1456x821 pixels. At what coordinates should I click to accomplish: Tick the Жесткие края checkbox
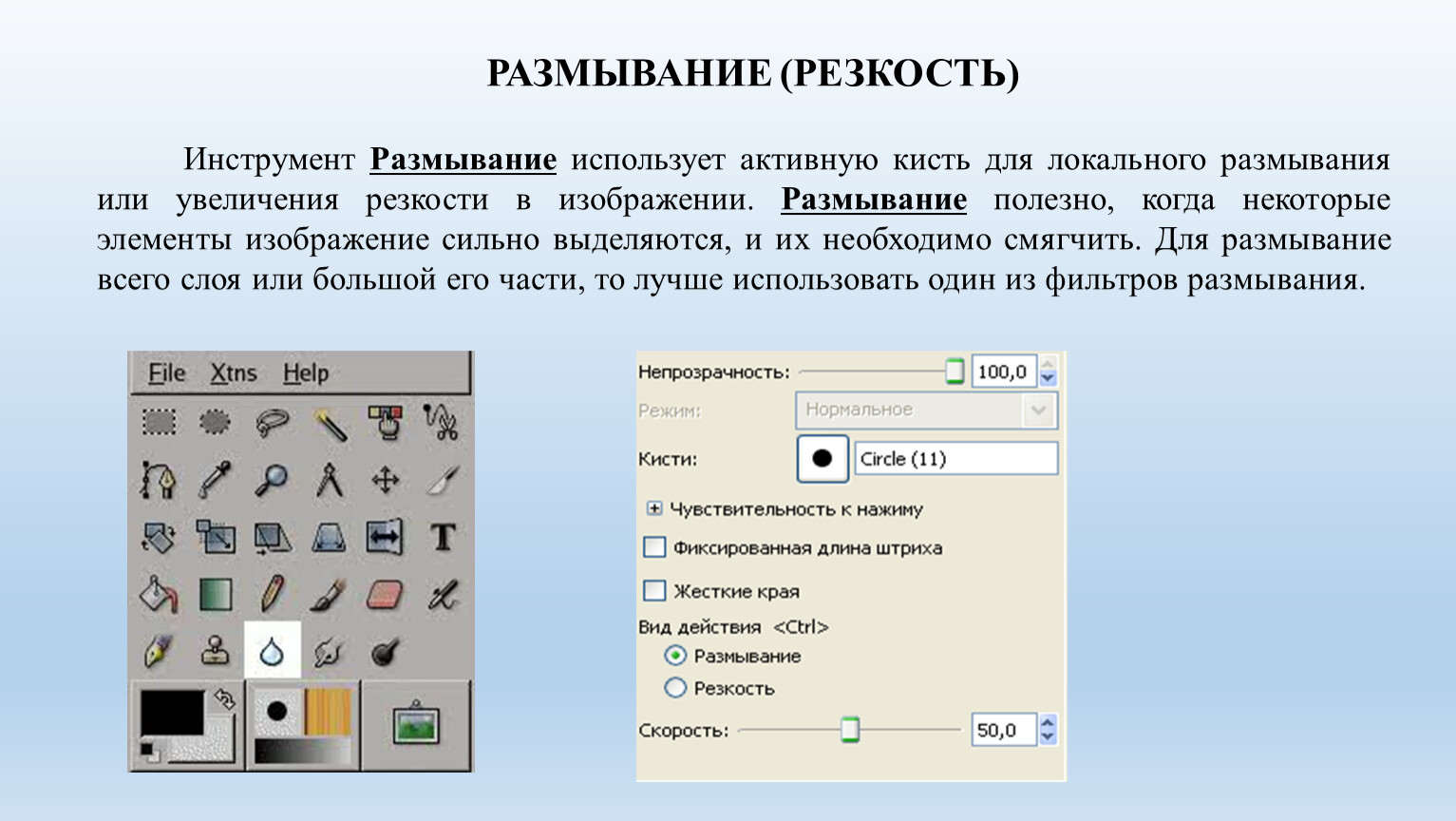[654, 591]
